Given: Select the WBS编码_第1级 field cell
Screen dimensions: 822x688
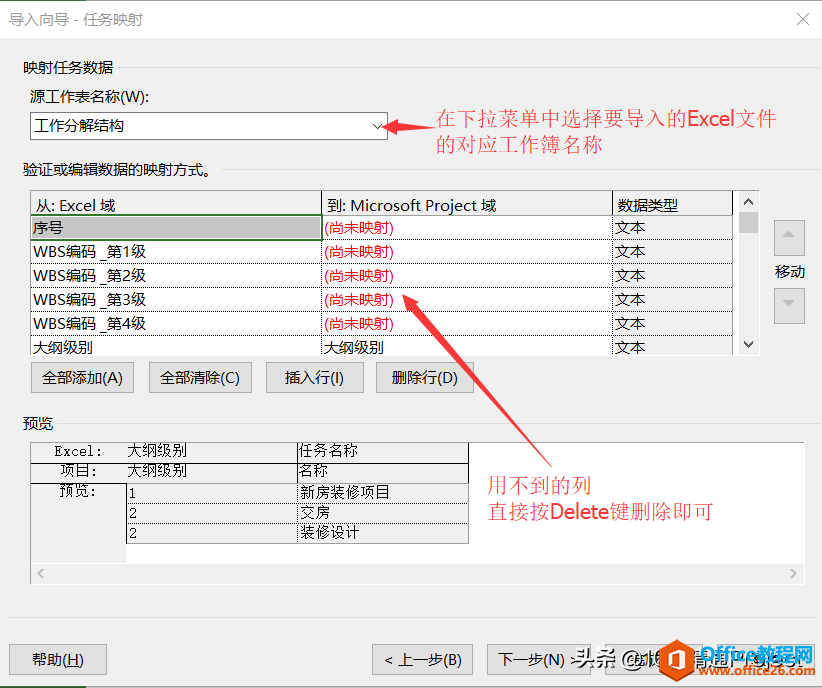Looking at the screenshot, I should click(x=175, y=252).
